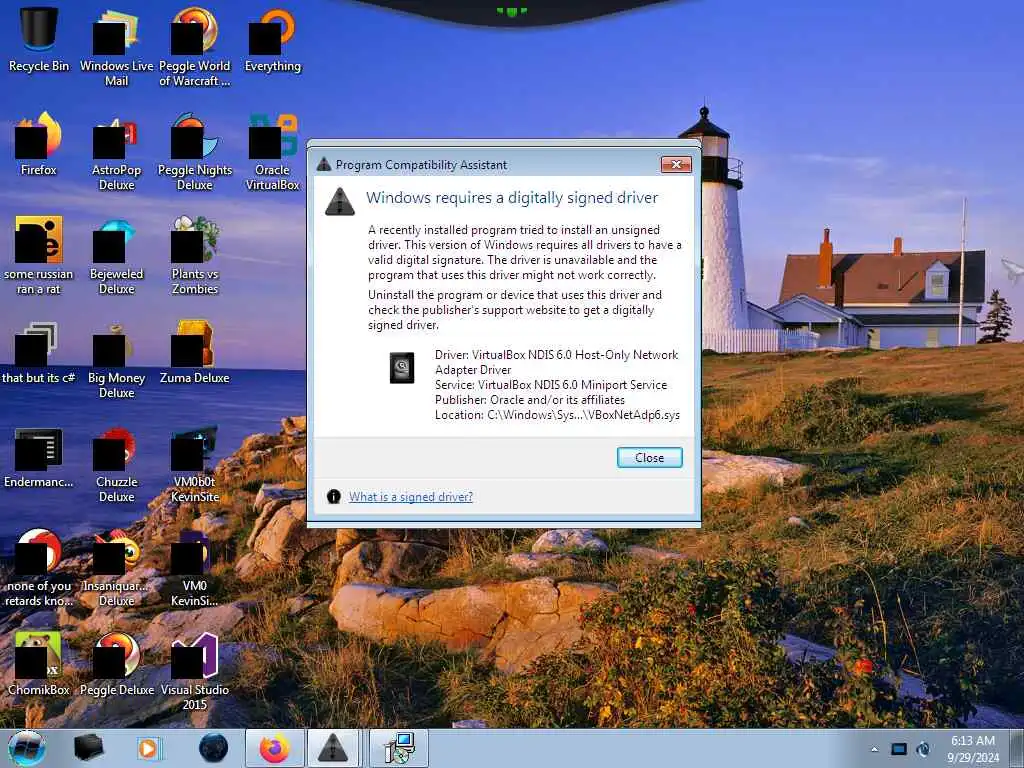
Task: Select the ChomikBox desktop icon
Action: pos(39,664)
